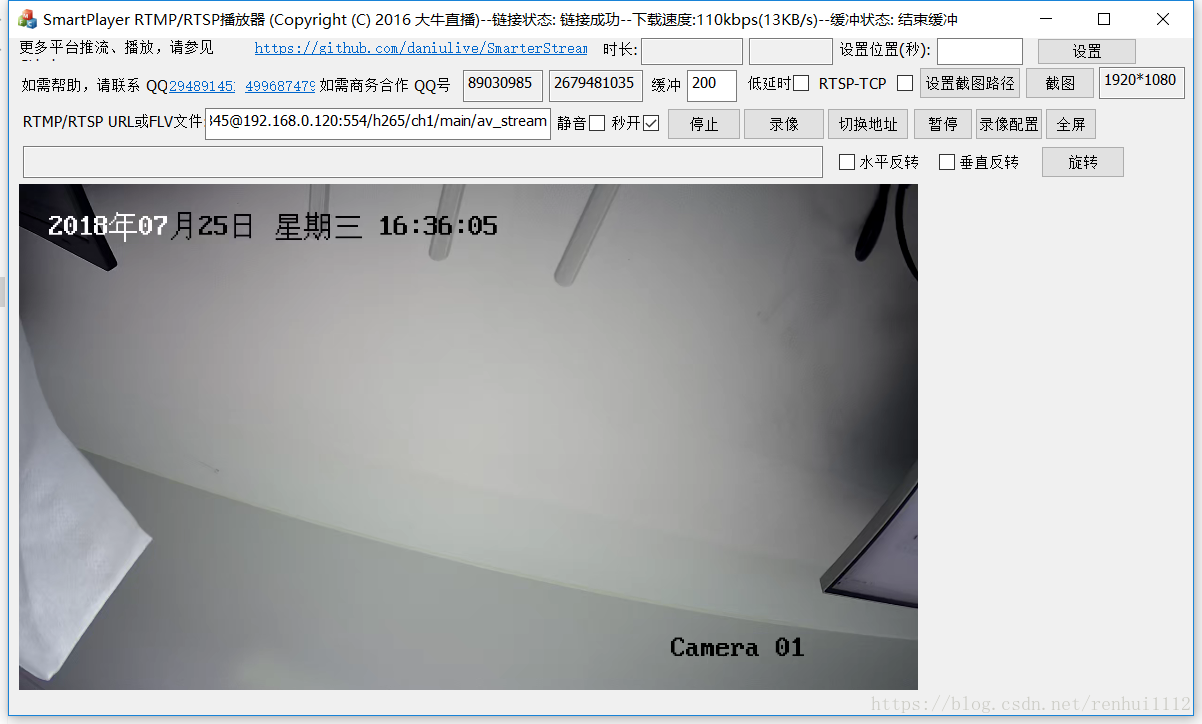Click the RTMP/RTSP URL address field
Viewport: 1202px width, 724px height.
[378, 123]
